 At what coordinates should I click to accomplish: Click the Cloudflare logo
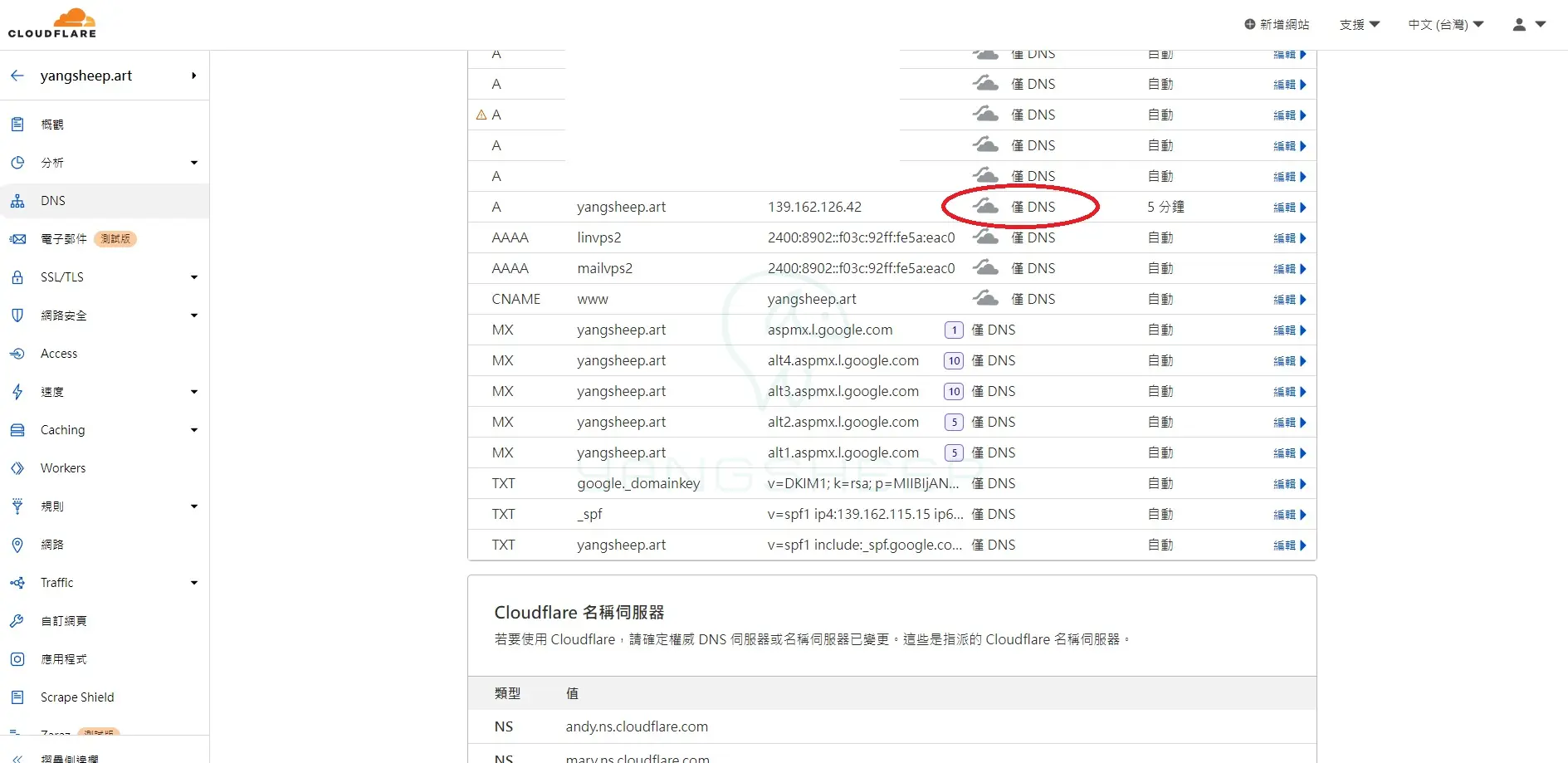[x=52, y=23]
